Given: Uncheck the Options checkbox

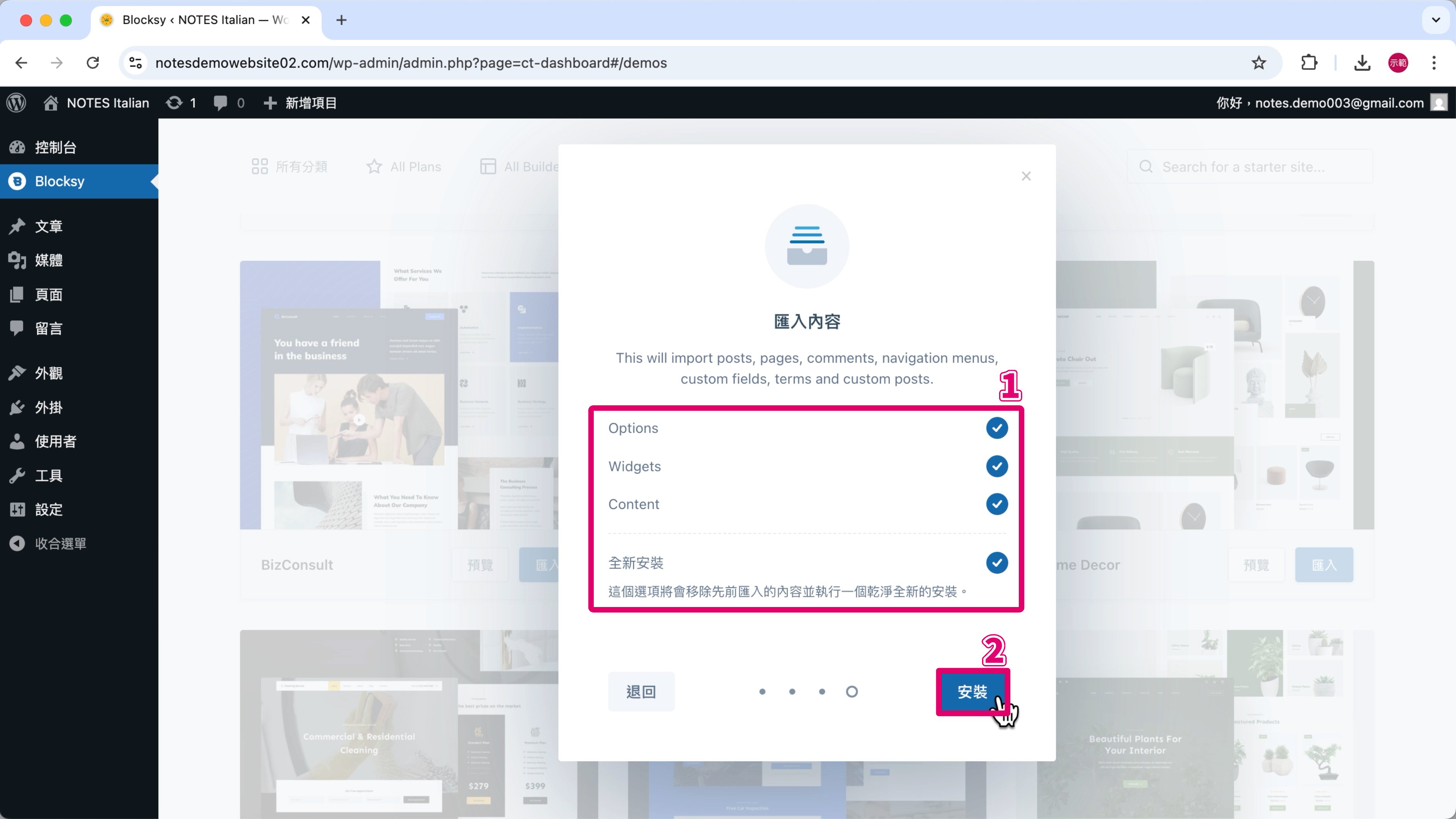Looking at the screenshot, I should pyautogui.click(x=996, y=428).
